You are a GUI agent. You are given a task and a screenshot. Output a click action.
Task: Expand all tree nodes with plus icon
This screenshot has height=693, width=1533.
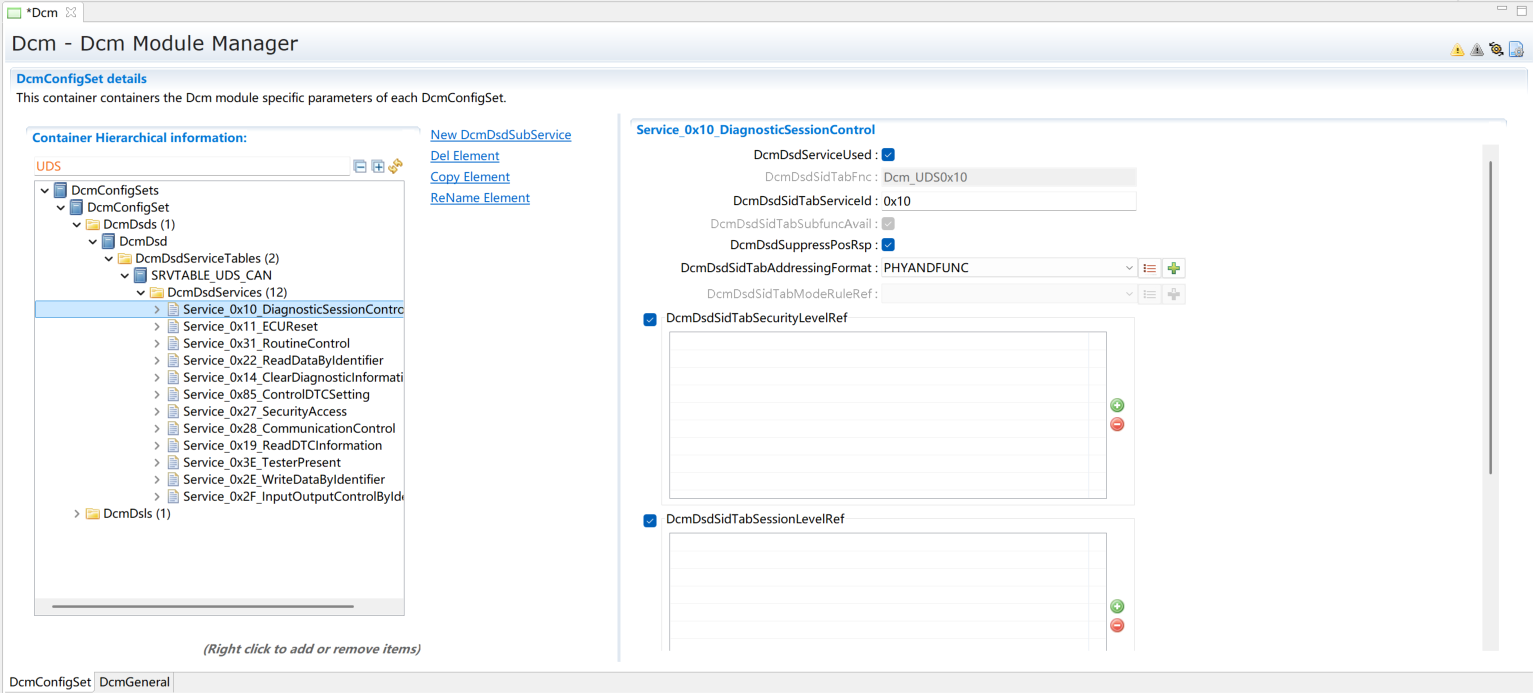(378, 166)
